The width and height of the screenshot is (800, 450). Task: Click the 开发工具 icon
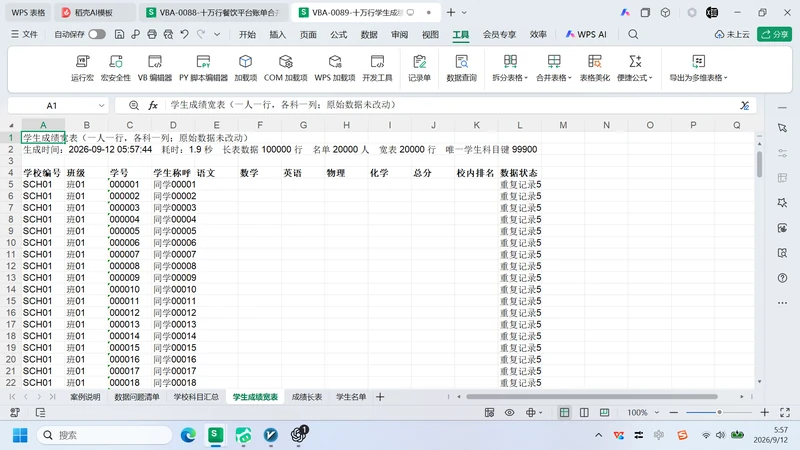pos(377,68)
